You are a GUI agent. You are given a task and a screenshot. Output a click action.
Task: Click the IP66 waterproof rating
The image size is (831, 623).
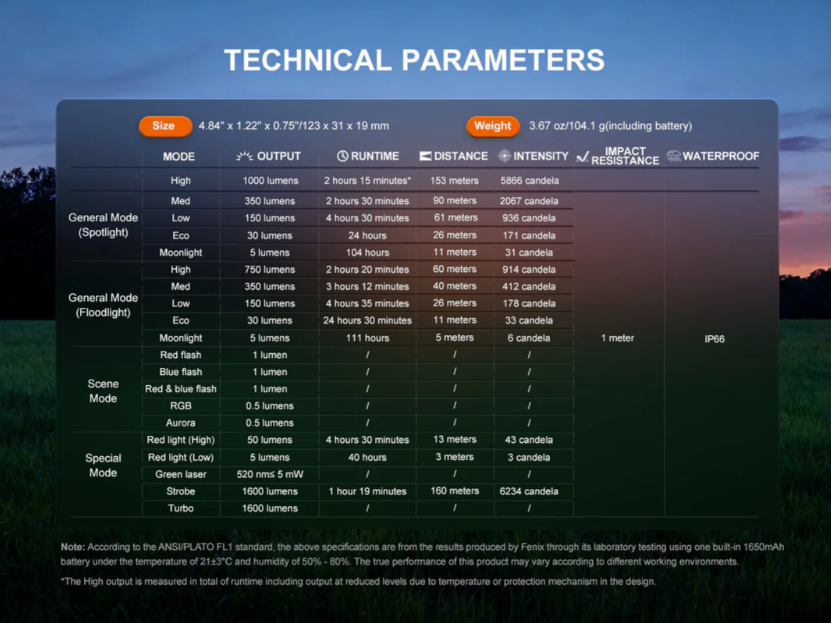click(x=714, y=339)
